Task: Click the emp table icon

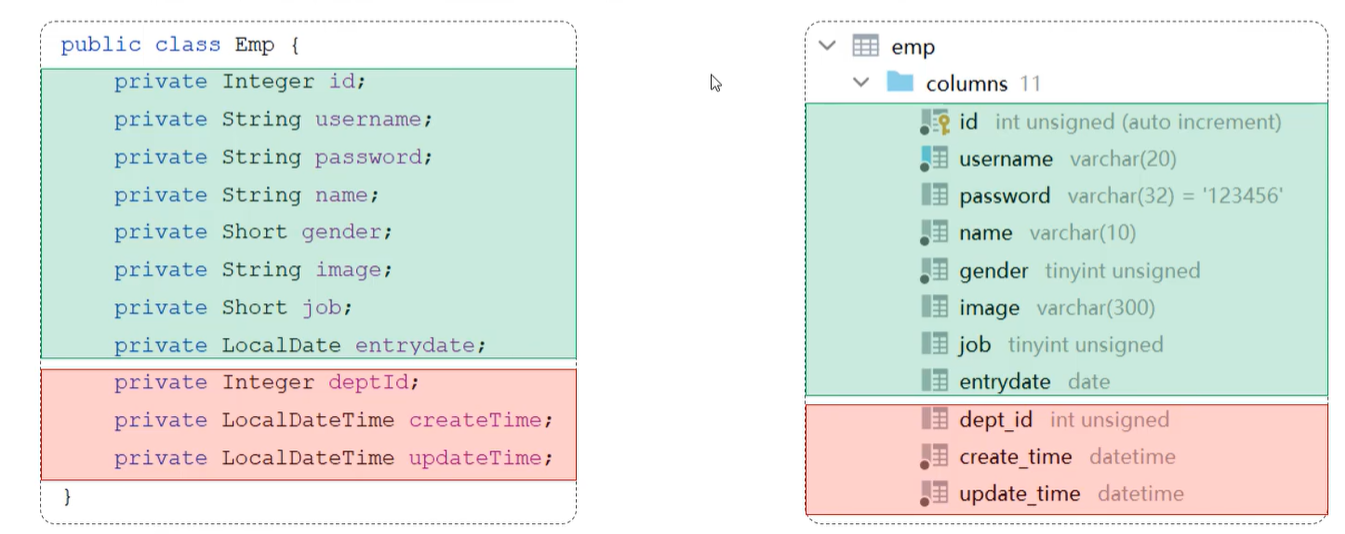Action: pos(865,46)
